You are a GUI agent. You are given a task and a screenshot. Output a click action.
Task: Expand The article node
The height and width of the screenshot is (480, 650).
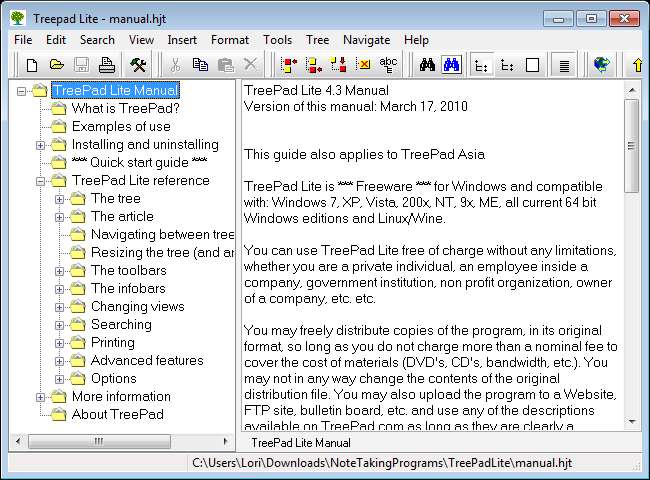59,217
